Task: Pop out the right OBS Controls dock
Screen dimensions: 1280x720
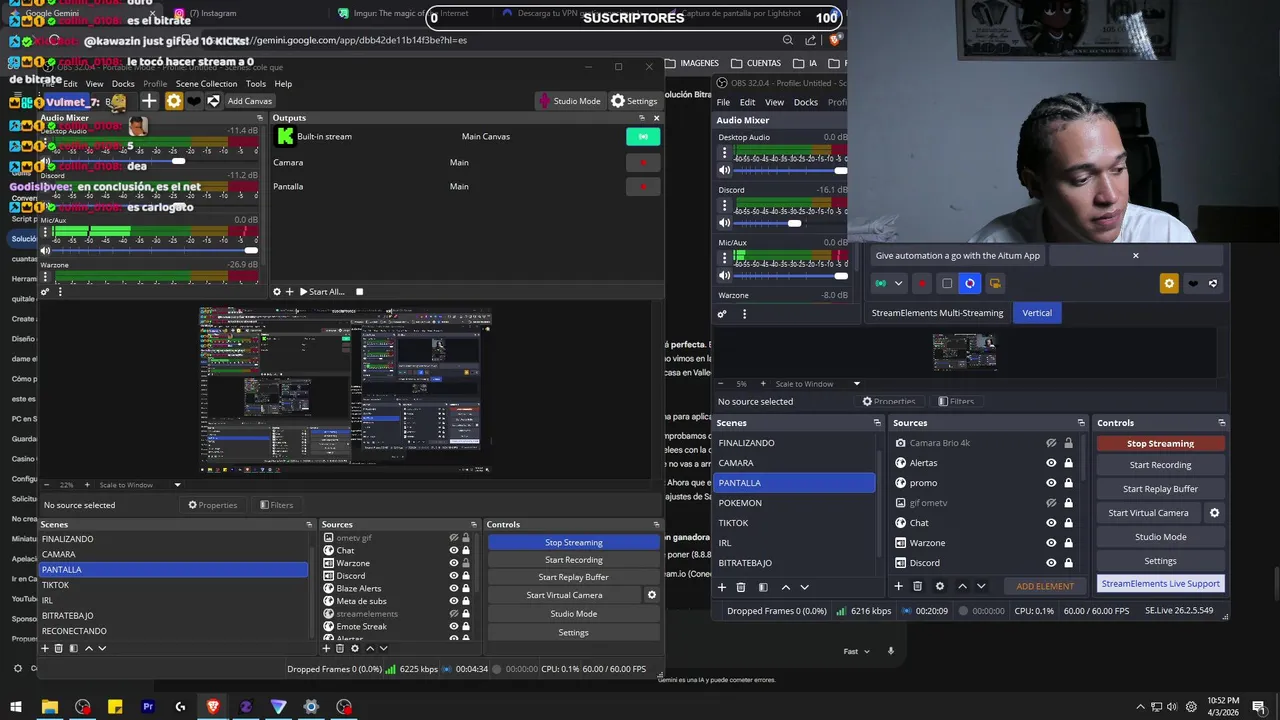Action: (x=1221, y=423)
